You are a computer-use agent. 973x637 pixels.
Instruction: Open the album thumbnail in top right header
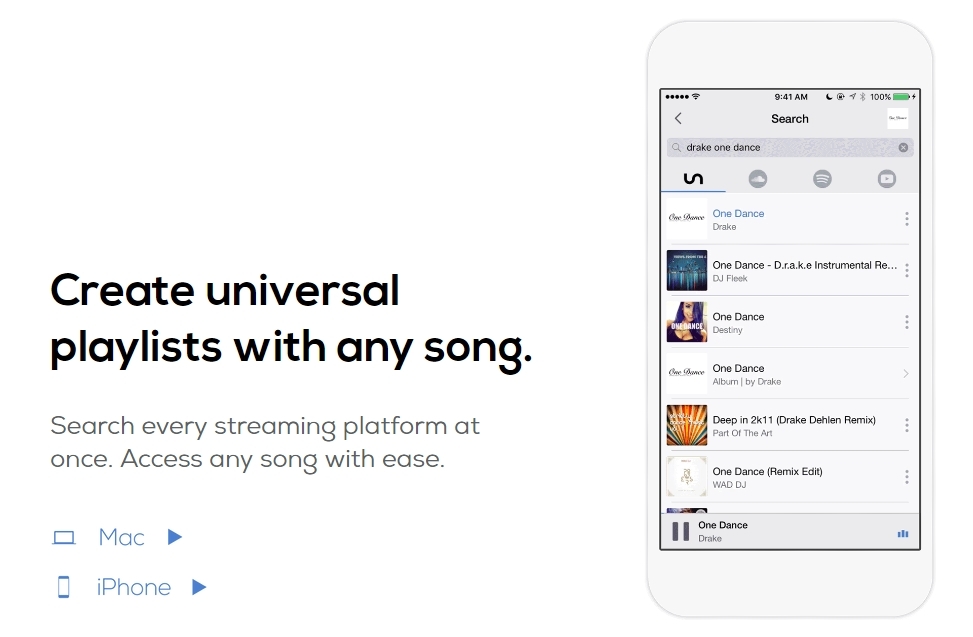897,118
